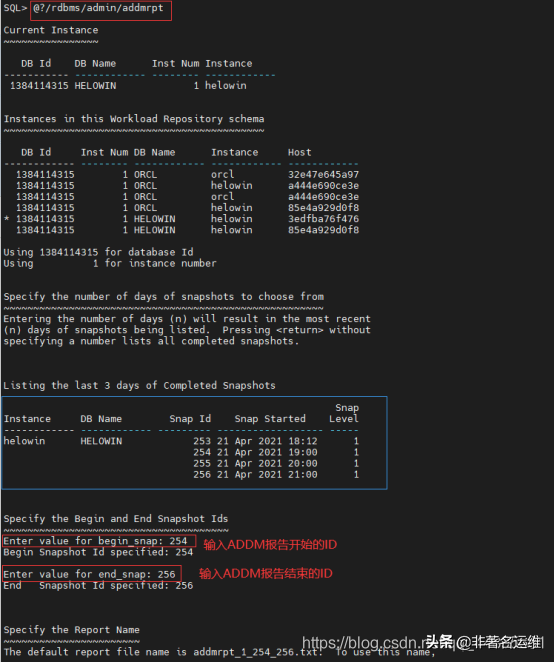Image resolution: width=554 pixels, height=662 pixels.
Task: Click snapshot time '19:00'
Action: pos(303,452)
